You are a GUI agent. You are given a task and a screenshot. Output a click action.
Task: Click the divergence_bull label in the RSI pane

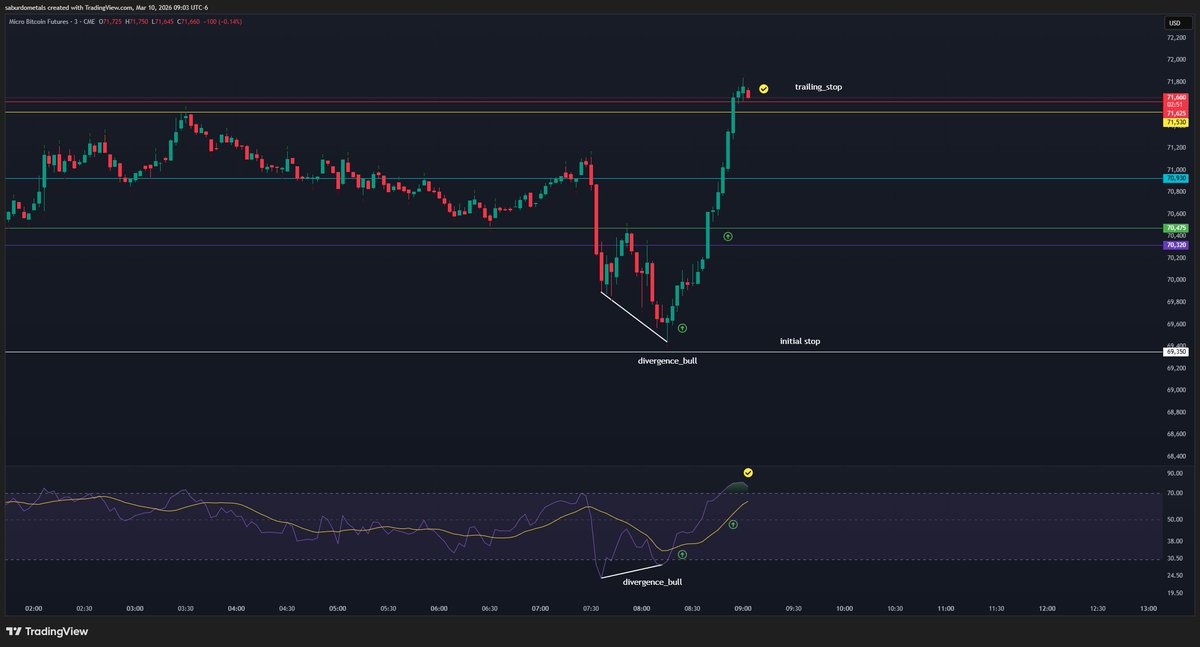point(653,581)
